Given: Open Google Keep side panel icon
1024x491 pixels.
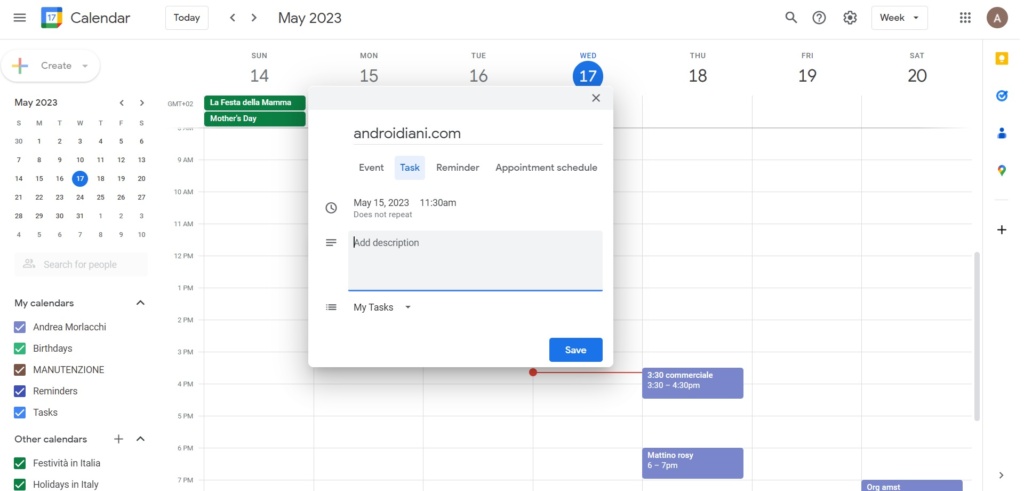Looking at the screenshot, I should click(1002, 59).
